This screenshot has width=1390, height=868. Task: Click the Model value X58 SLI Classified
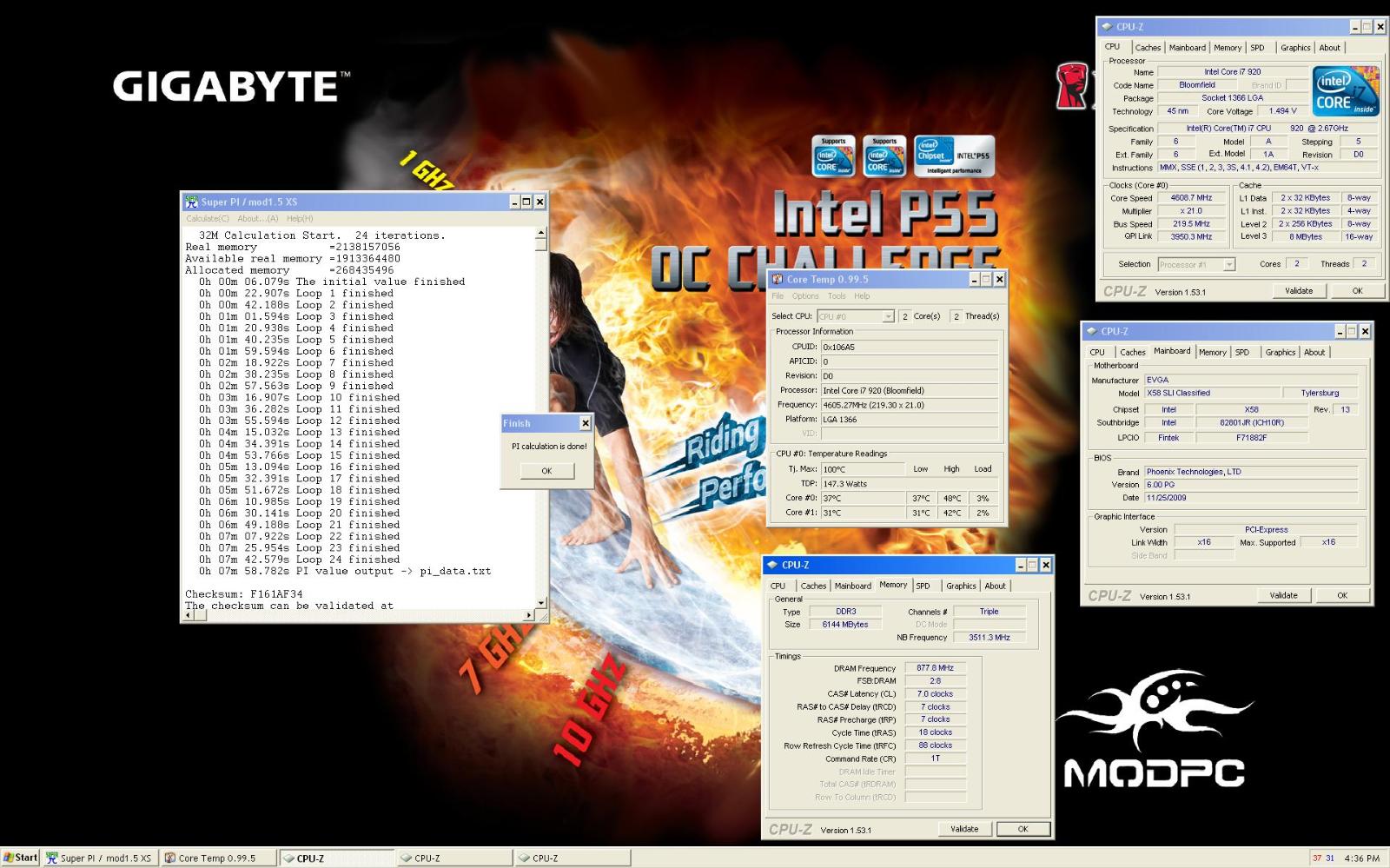[x=1214, y=393]
